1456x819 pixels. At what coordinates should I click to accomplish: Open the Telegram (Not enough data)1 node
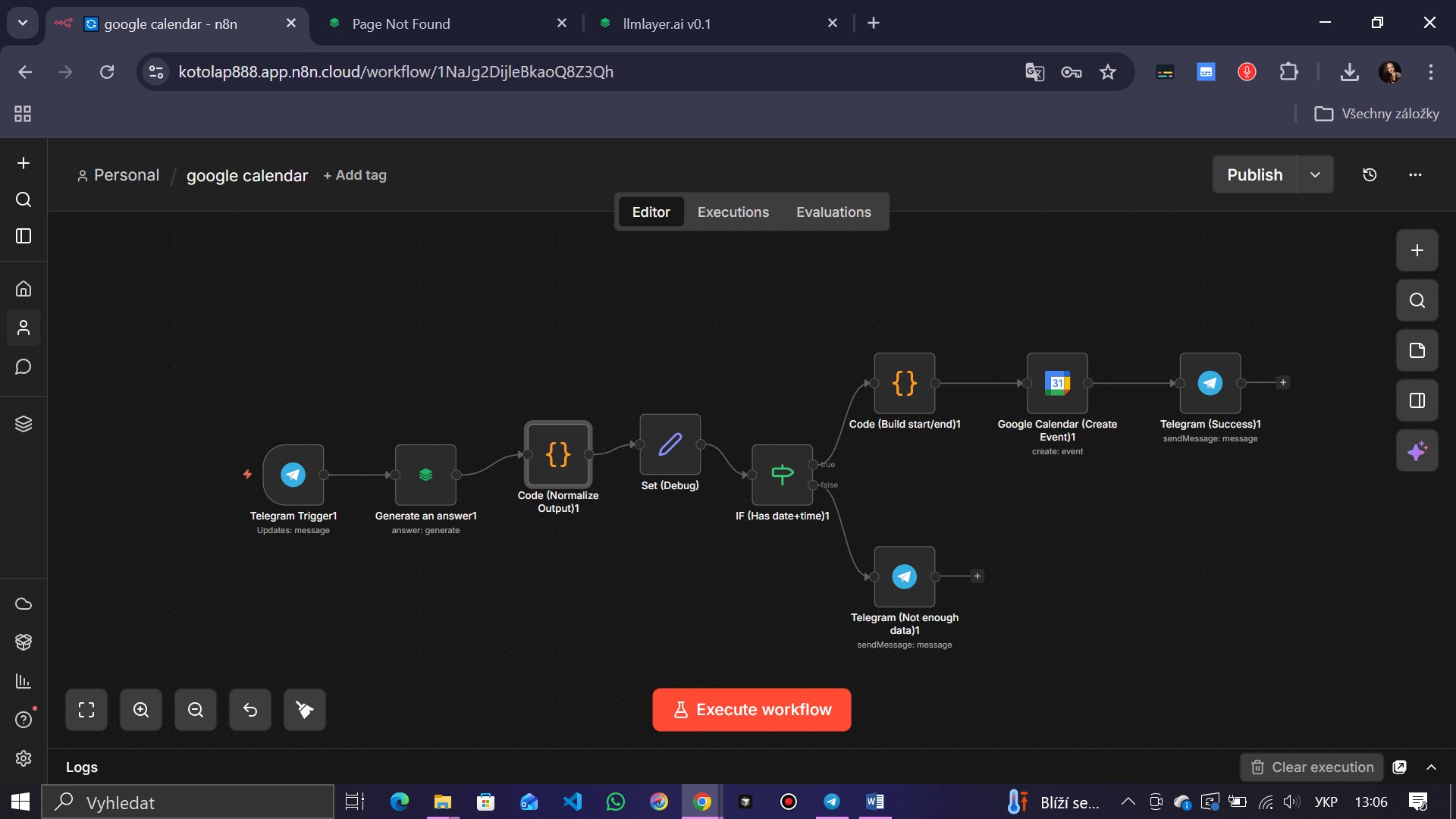coord(905,576)
